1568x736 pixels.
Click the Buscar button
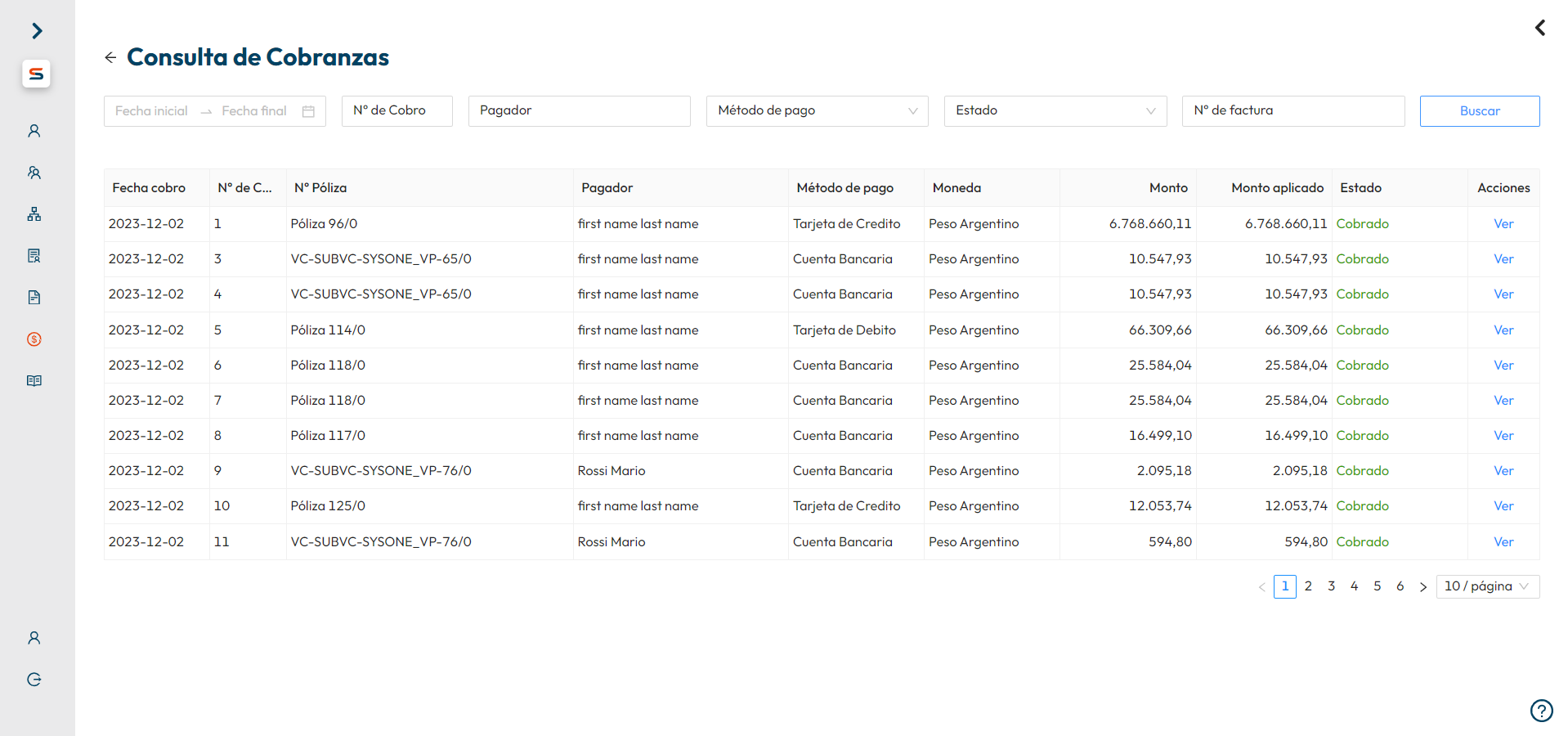coord(1479,111)
